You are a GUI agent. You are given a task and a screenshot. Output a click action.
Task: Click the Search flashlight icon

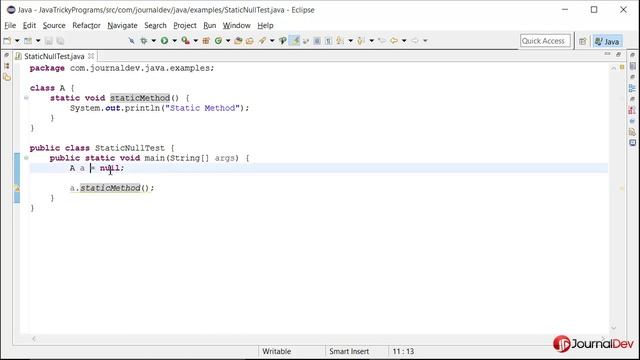pyautogui.click(x=262, y=41)
